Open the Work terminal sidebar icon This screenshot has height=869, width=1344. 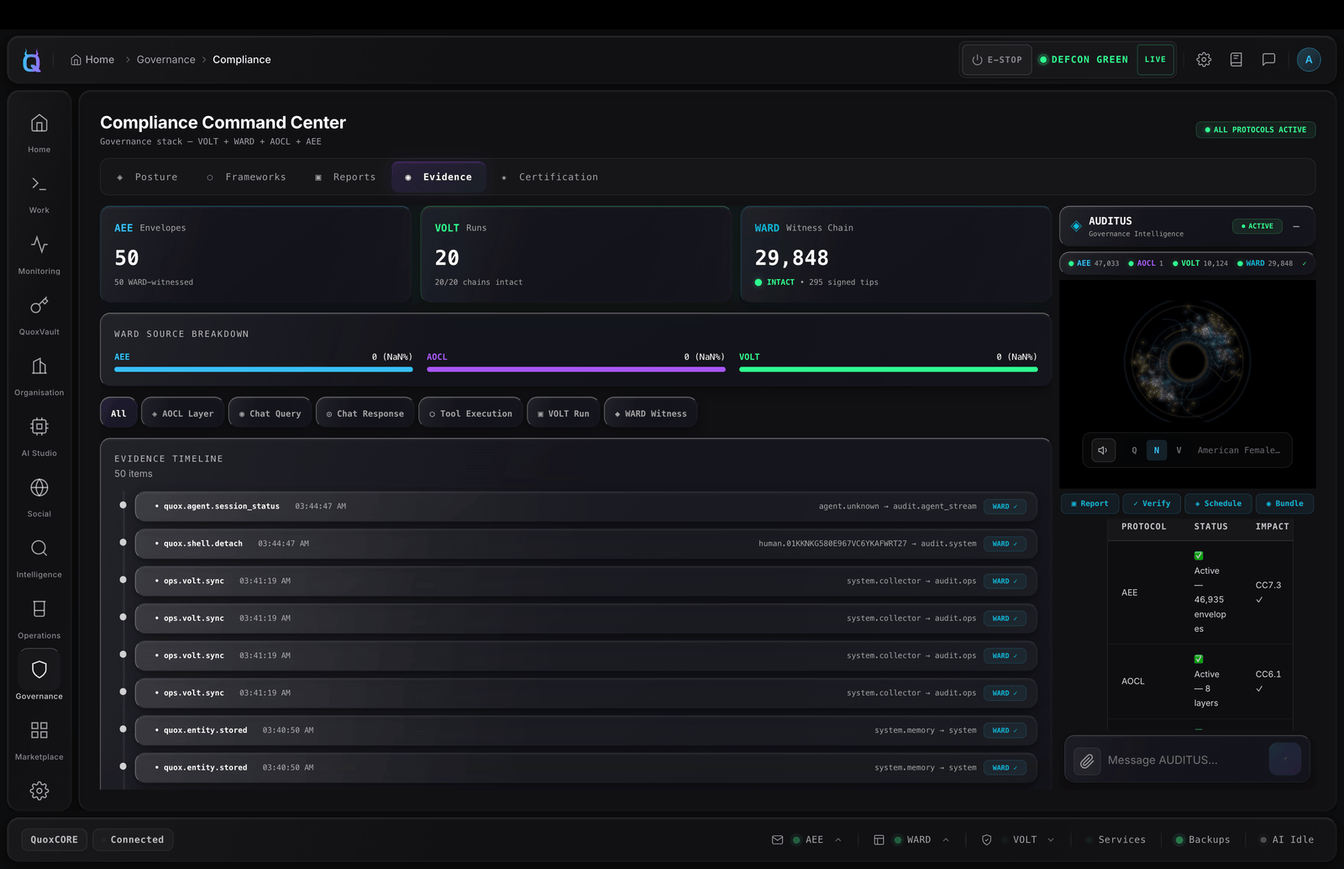pos(39,184)
